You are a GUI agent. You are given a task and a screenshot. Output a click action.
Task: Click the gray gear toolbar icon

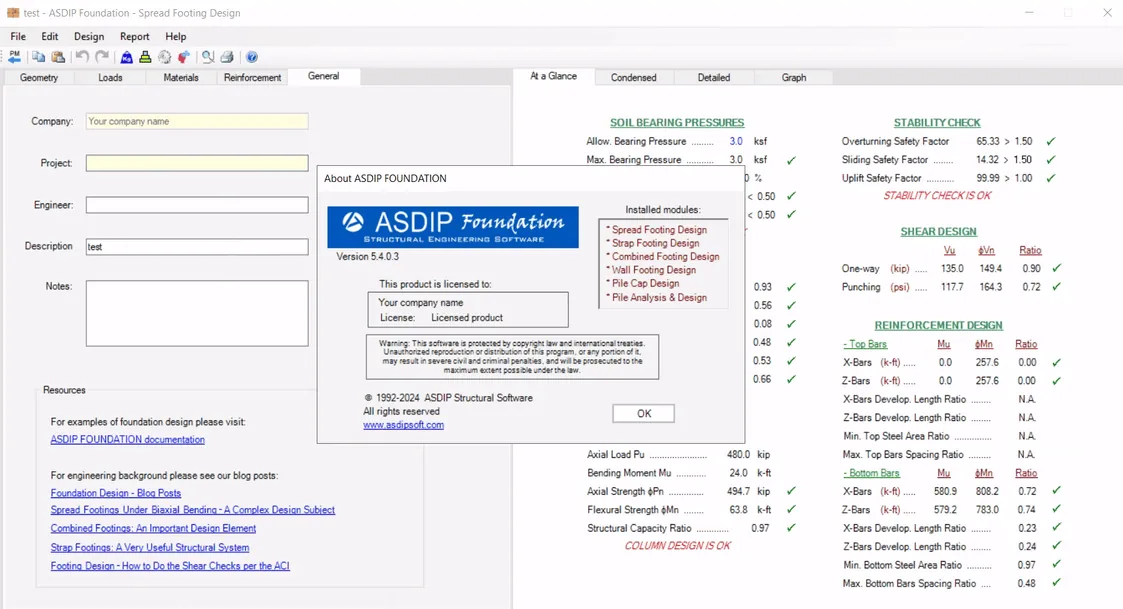(x=165, y=57)
